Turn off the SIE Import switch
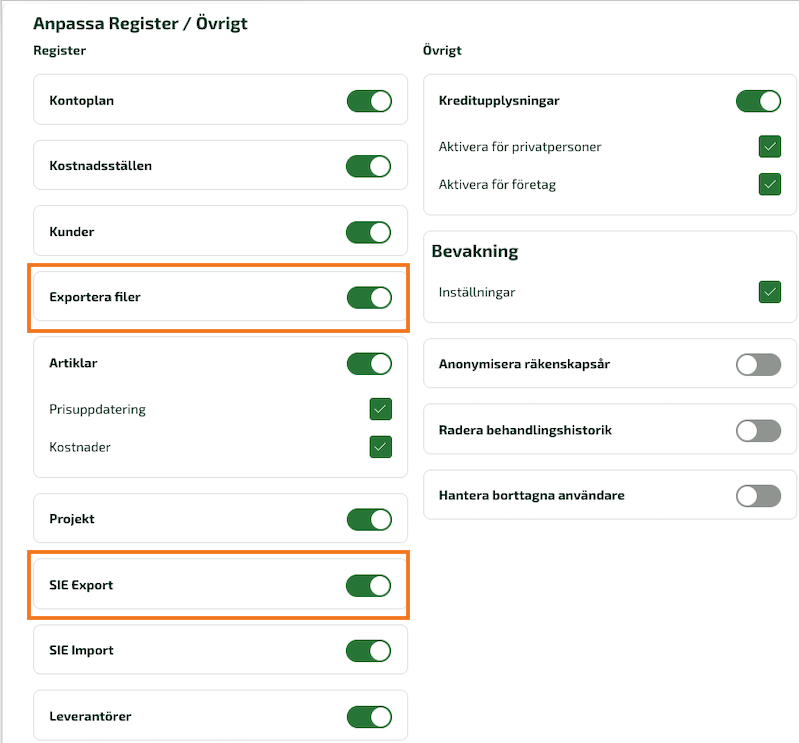The height and width of the screenshot is (743, 799). (368, 651)
